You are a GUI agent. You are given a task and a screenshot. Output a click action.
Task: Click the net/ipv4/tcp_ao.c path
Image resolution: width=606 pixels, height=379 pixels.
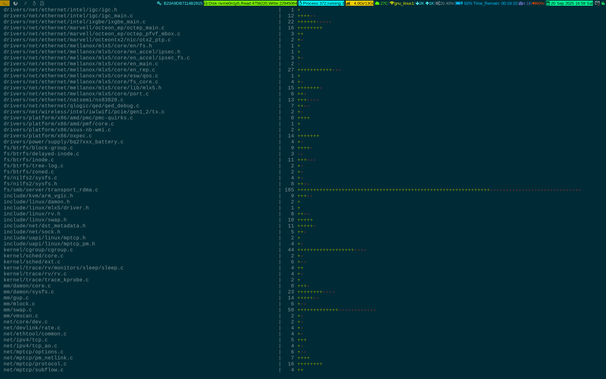(x=30, y=346)
